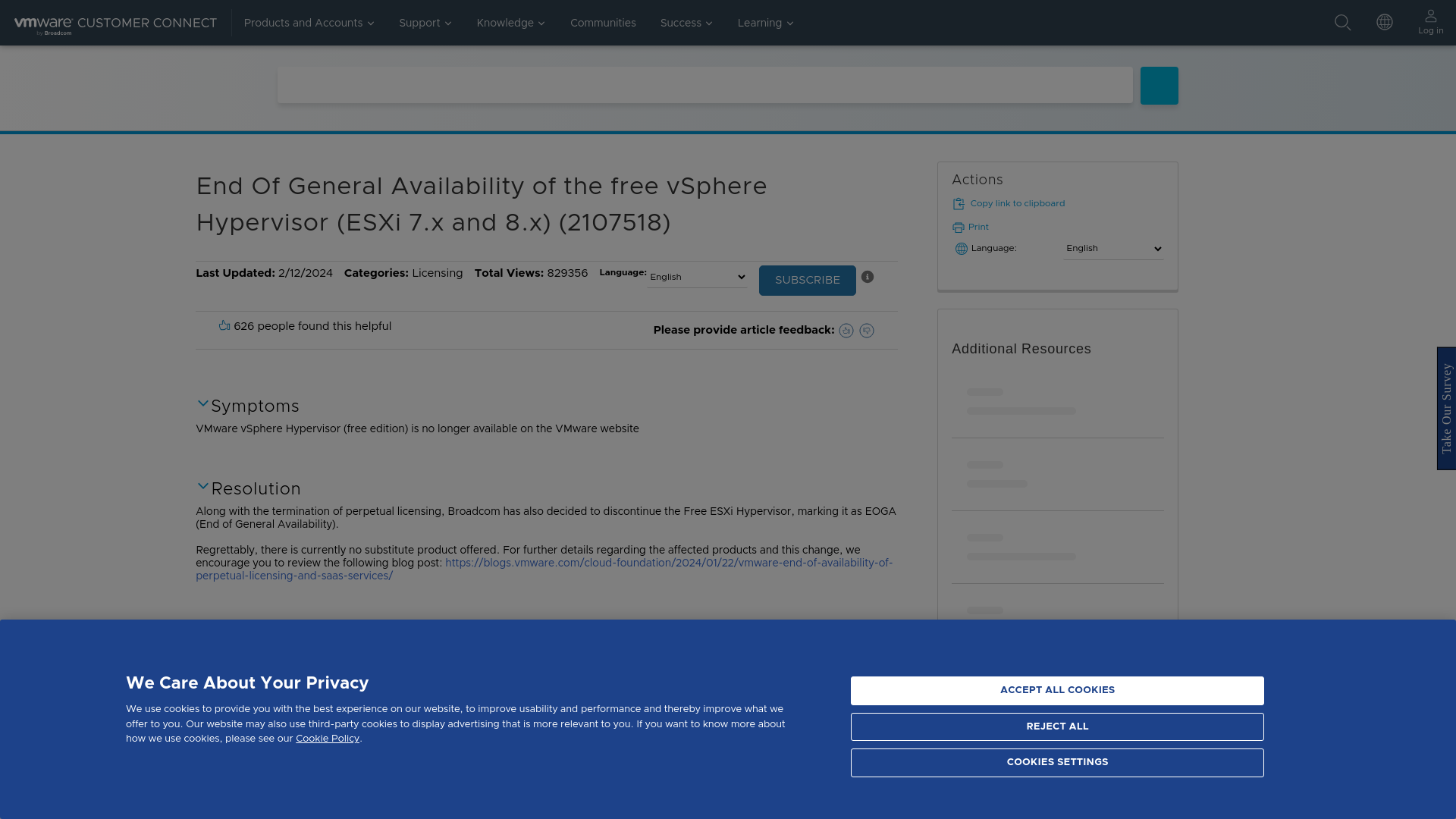1456x819 pixels.
Task: Click the Categories: Licensing text
Action: tap(403, 274)
